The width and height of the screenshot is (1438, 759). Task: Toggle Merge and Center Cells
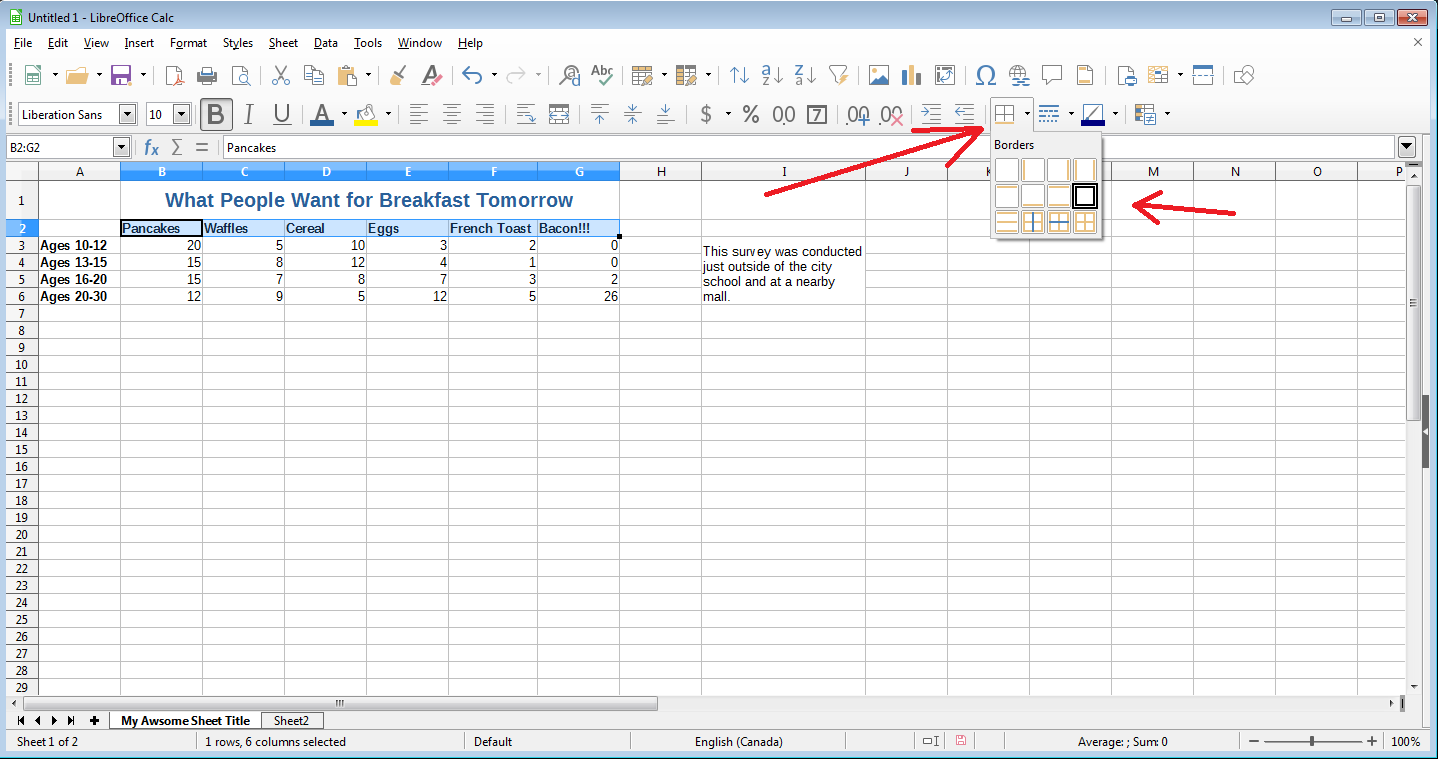[559, 114]
